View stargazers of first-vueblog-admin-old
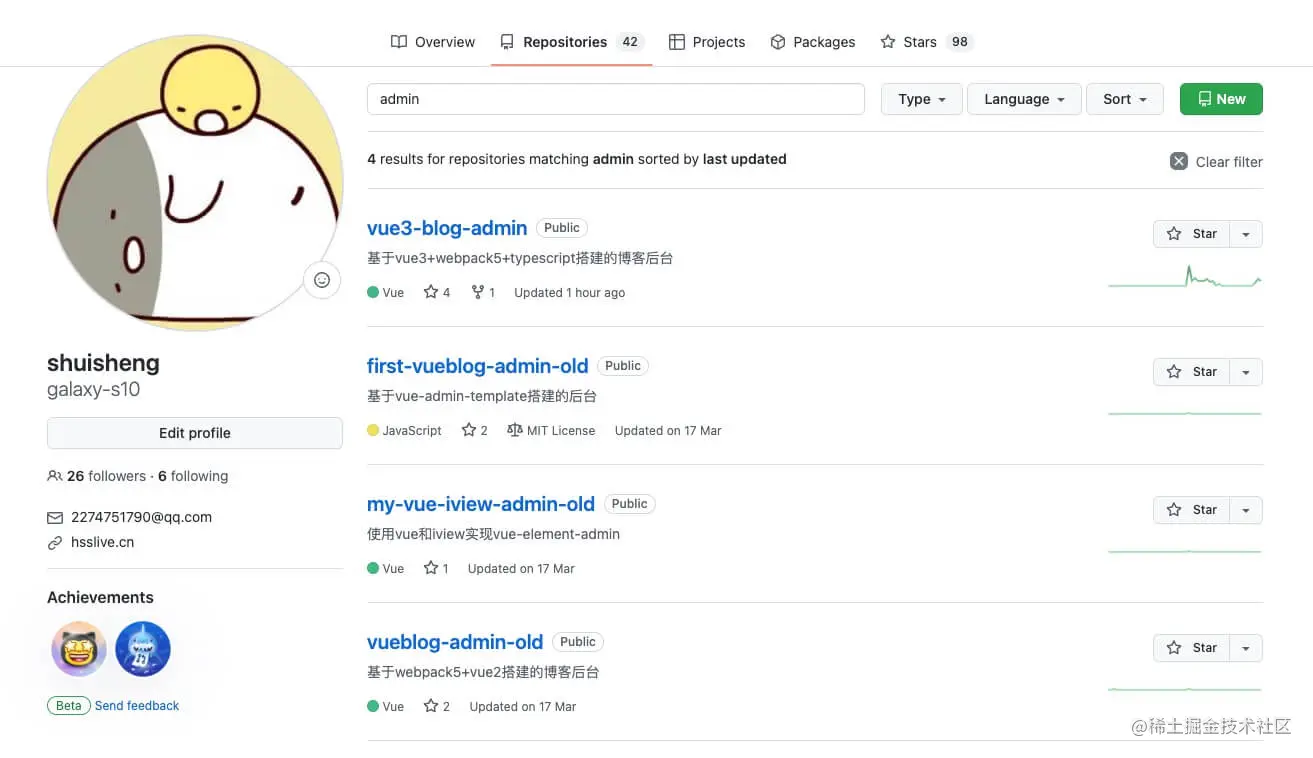The image size is (1313, 758). click(x=475, y=431)
